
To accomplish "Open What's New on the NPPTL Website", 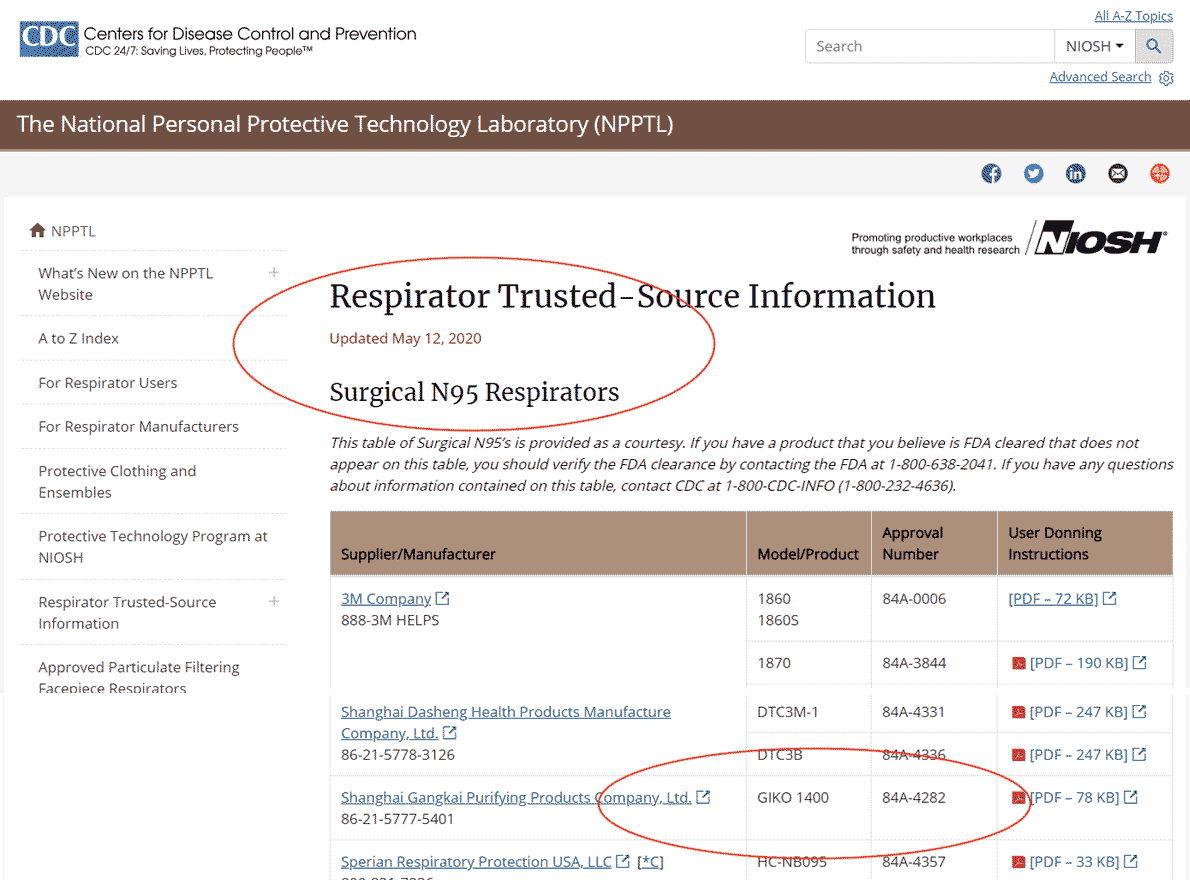I will [126, 284].
